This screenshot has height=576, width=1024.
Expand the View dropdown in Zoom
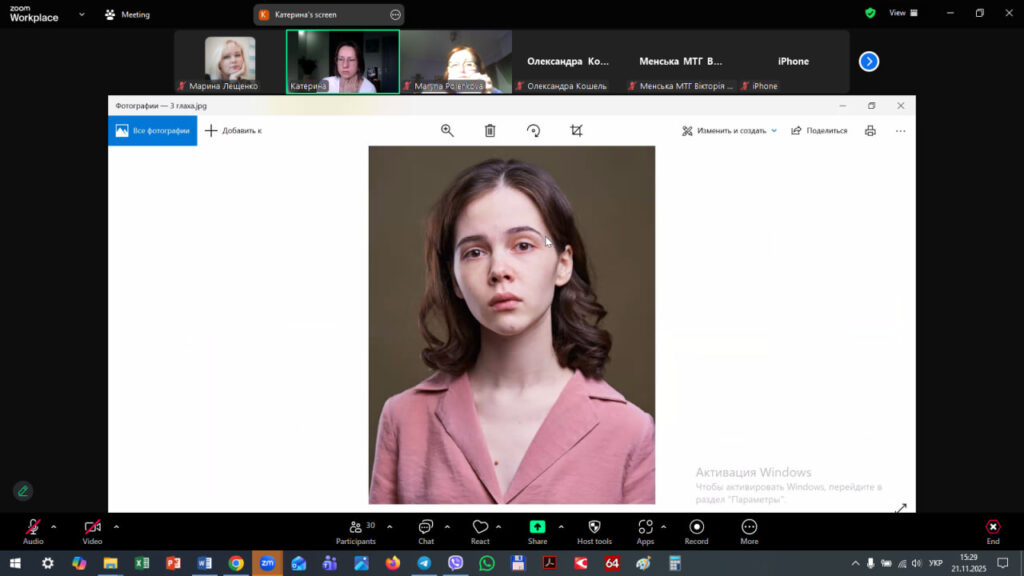coord(897,13)
